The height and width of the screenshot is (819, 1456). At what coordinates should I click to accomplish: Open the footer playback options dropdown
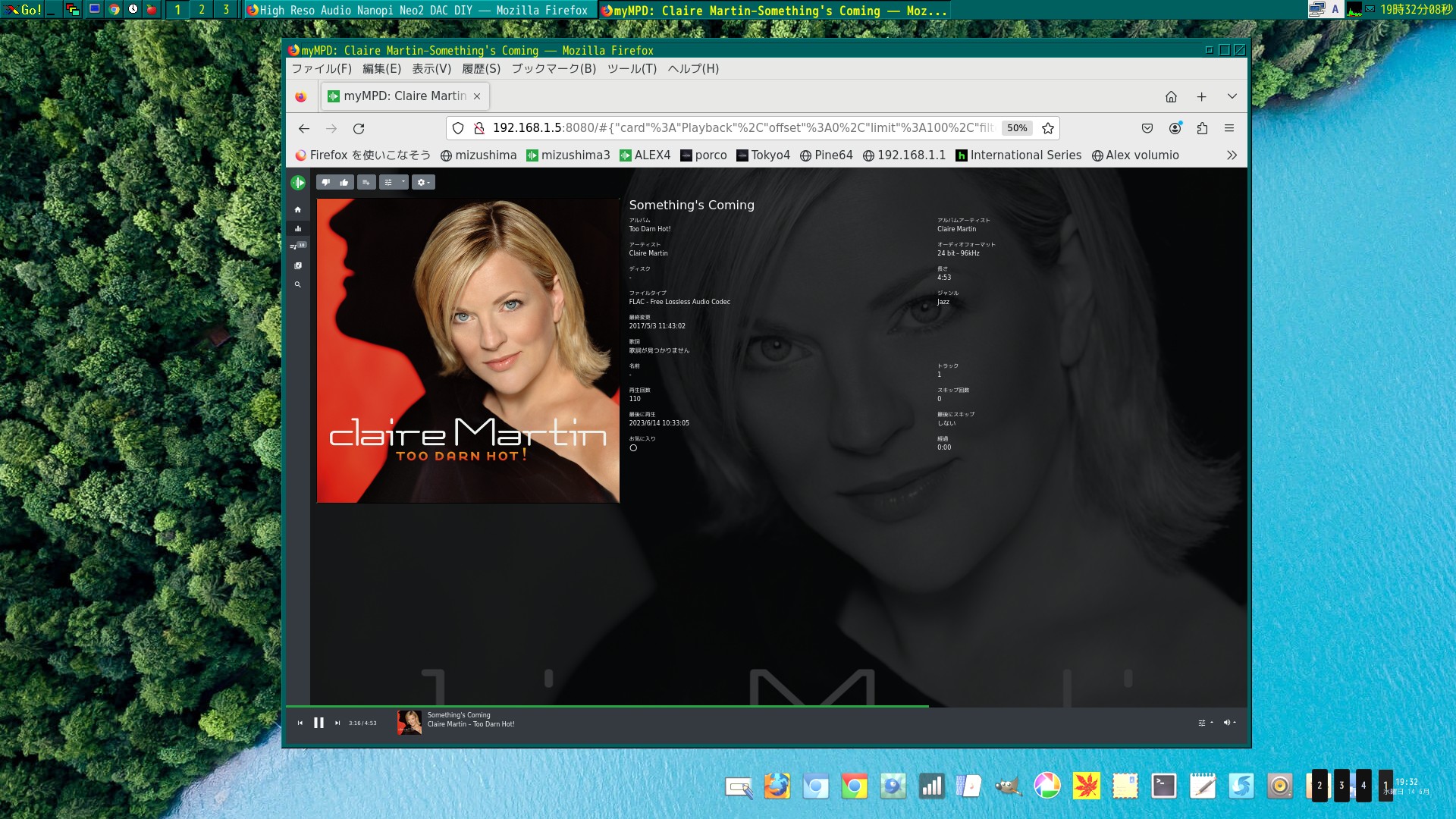coord(1205,723)
